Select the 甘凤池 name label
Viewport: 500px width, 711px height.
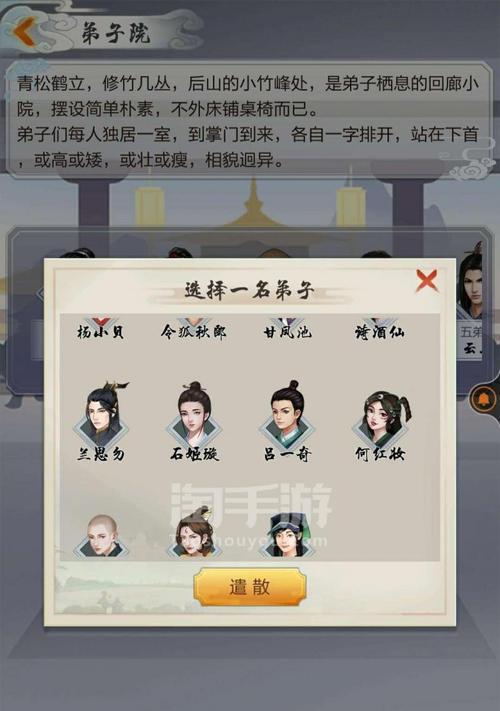(x=287, y=332)
